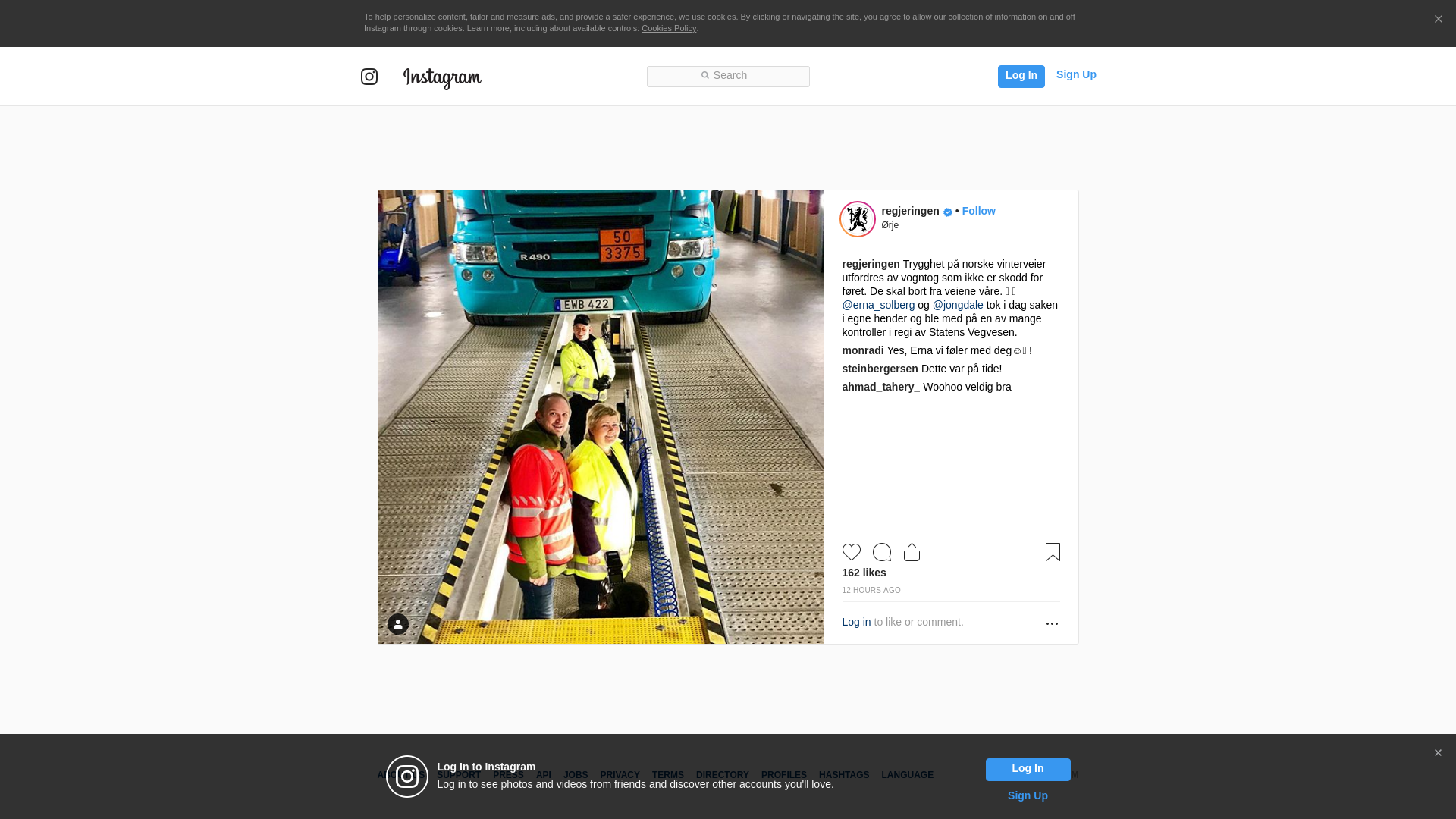Open the LANGUAGE footer selector
1456x819 pixels.
(907, 775)
